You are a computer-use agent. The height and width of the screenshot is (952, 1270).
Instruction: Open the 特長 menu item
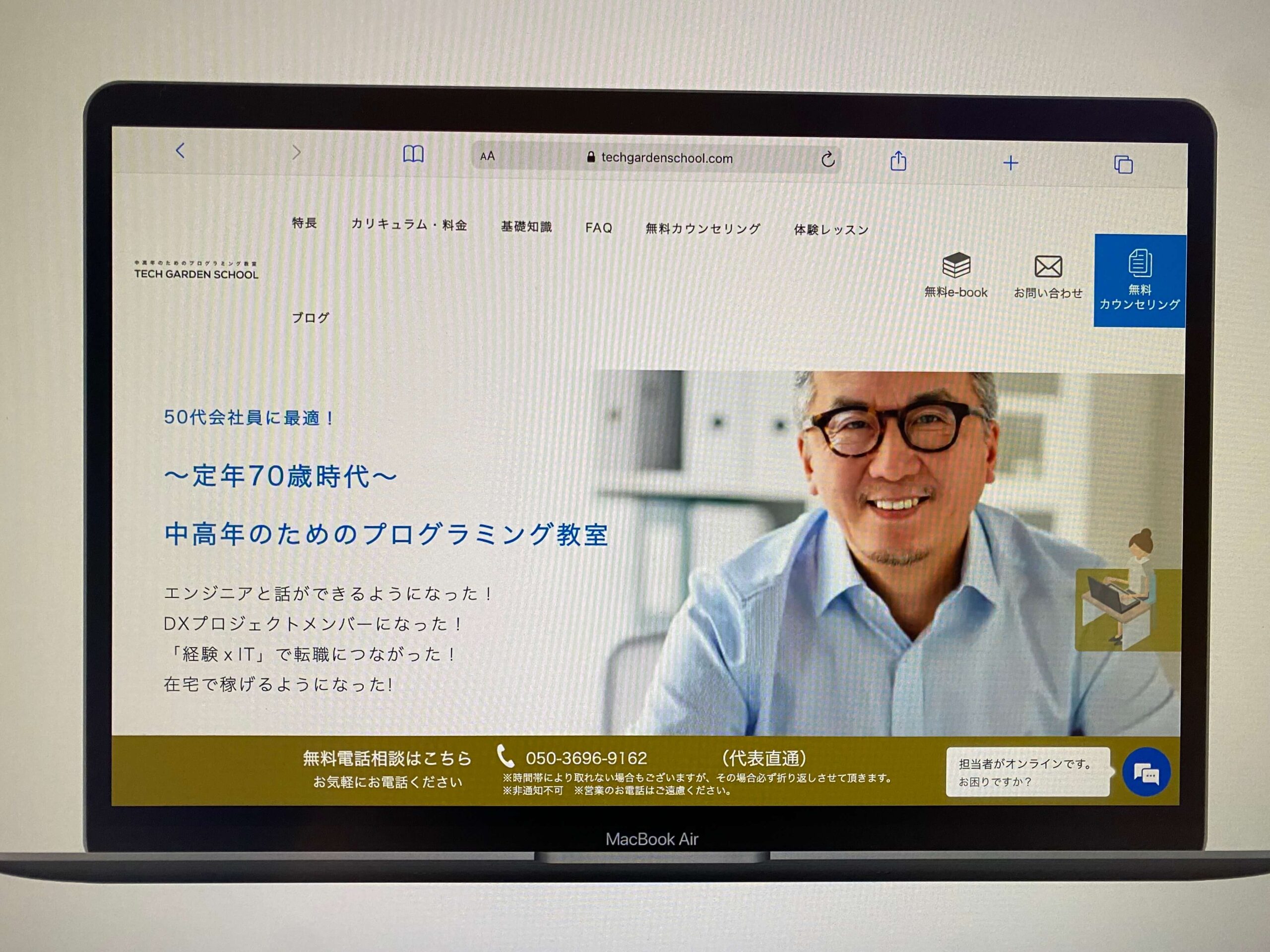tap(304, 223)
